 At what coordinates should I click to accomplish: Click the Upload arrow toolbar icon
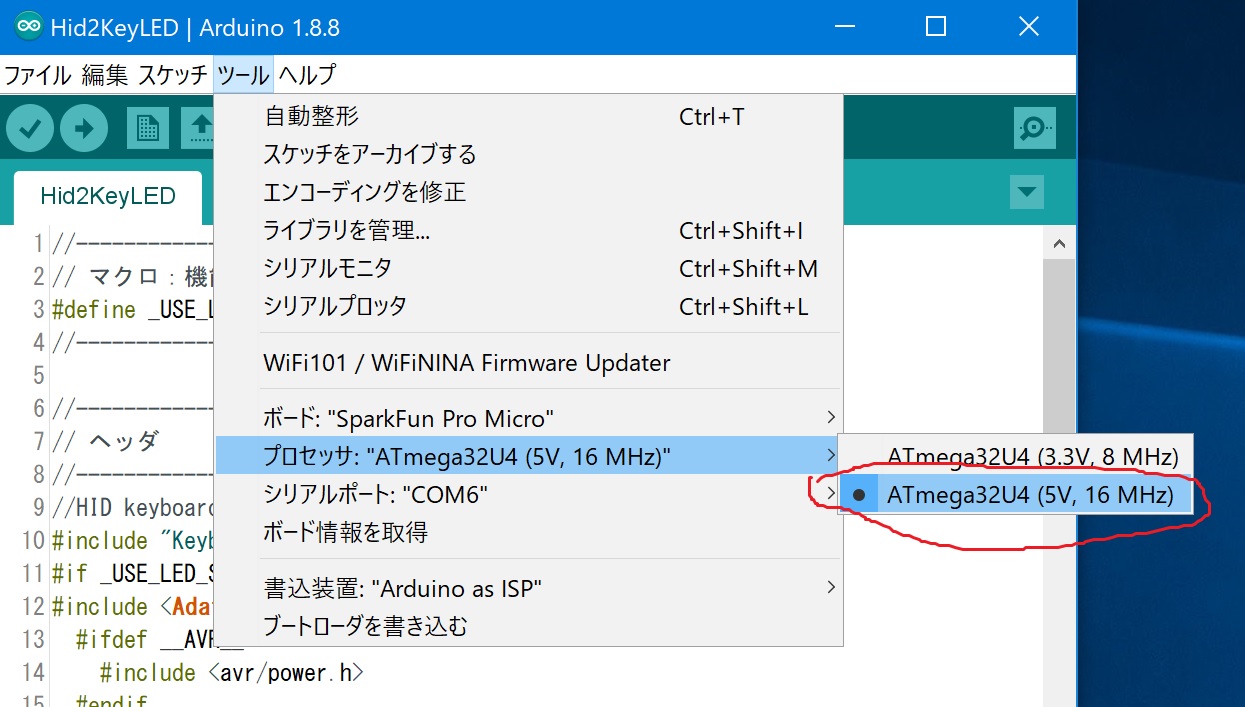click(84, 128)
